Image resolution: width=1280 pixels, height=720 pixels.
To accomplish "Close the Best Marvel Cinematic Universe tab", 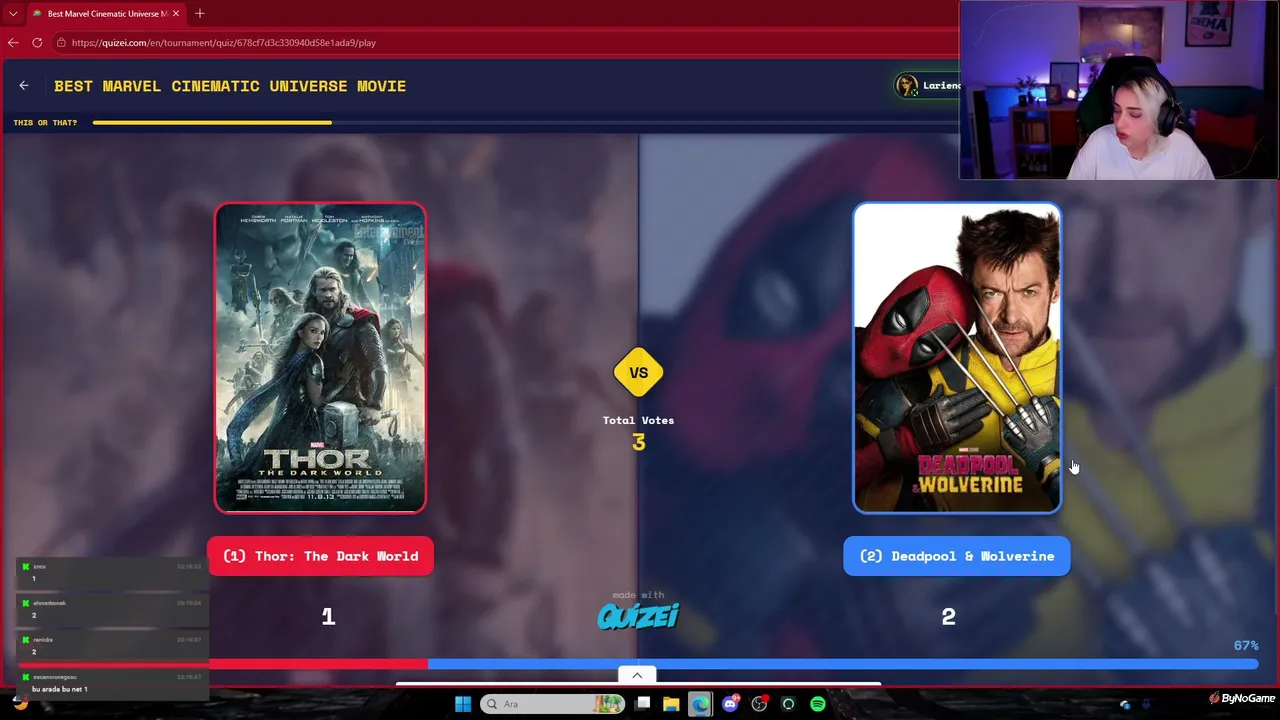I will pyautogui.click(x=176, y=13).
